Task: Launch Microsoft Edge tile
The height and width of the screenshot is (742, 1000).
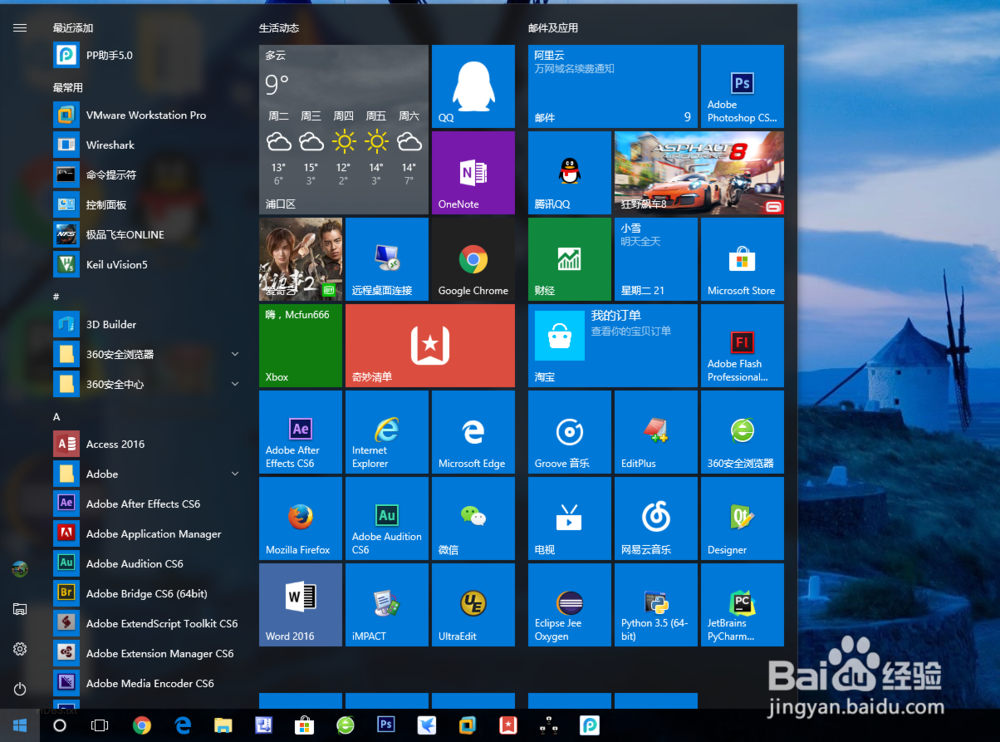Action: pos(473,431)
